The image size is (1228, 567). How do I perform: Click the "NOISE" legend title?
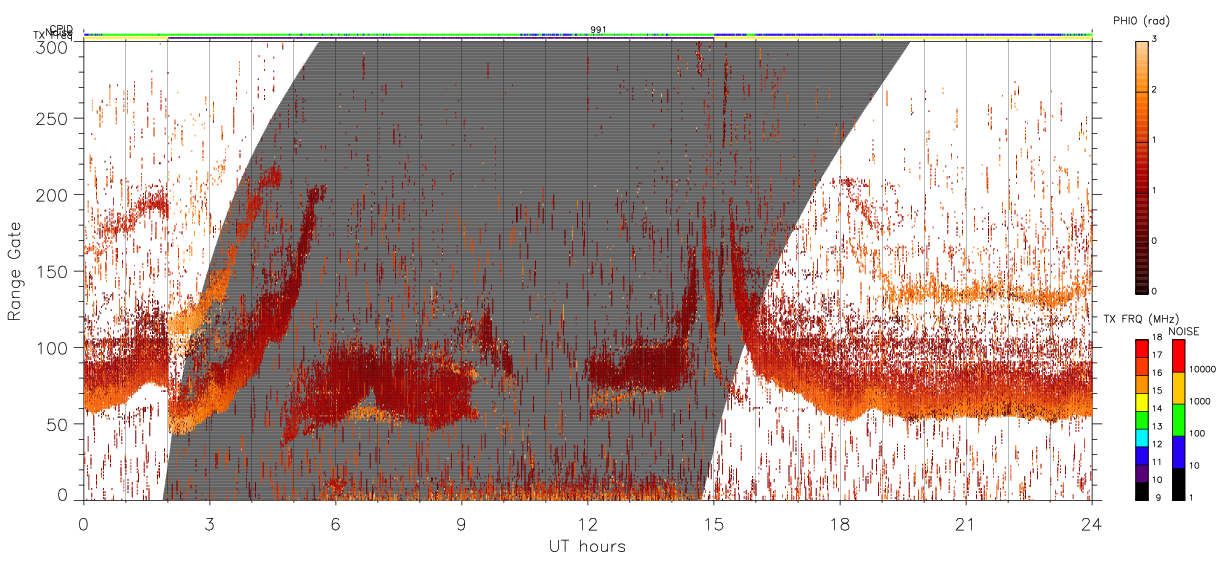coord(1184,331)
